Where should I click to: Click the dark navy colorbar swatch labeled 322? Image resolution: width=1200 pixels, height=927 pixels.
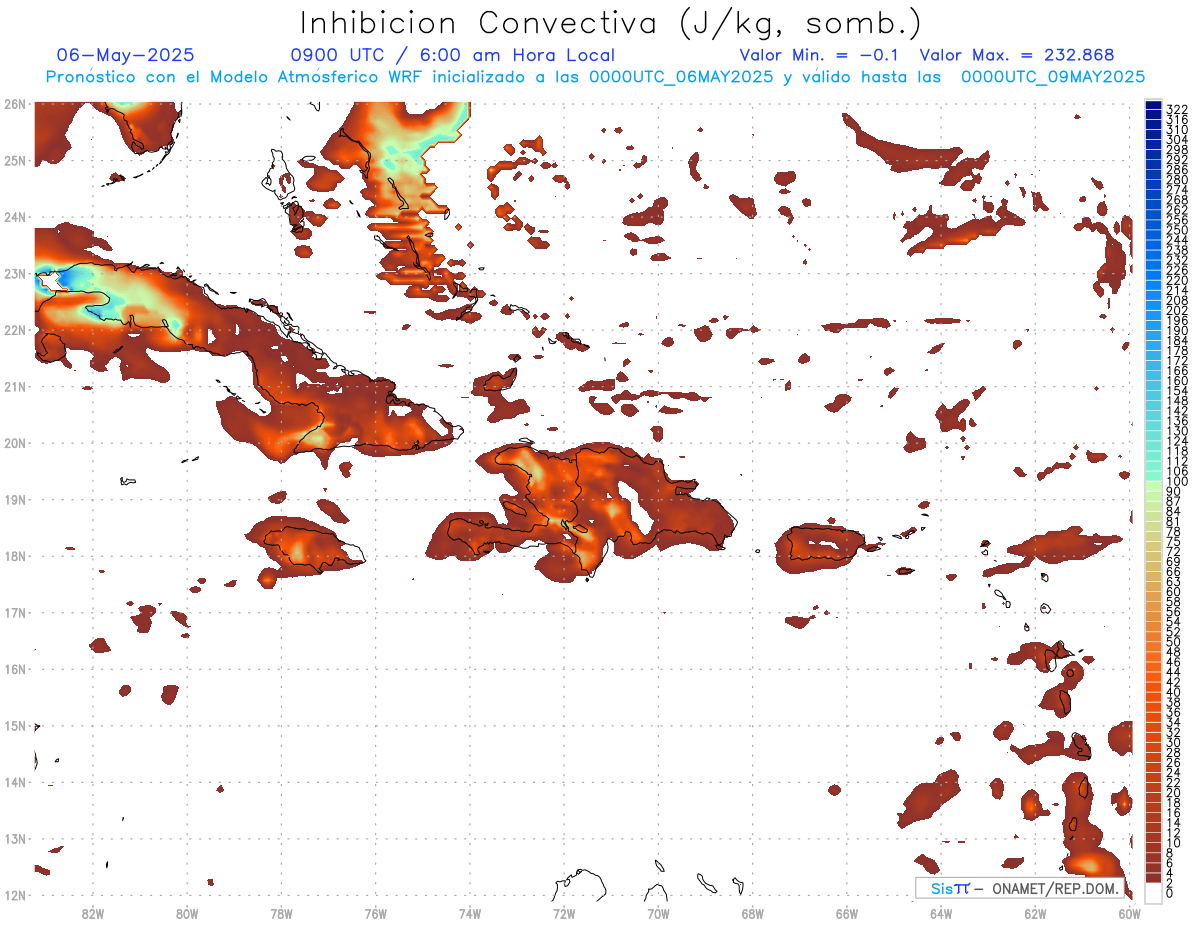coord(1153,106)
